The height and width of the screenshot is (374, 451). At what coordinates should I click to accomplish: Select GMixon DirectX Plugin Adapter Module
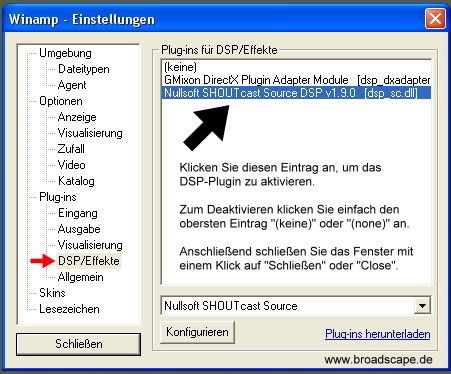pos(296,80)
